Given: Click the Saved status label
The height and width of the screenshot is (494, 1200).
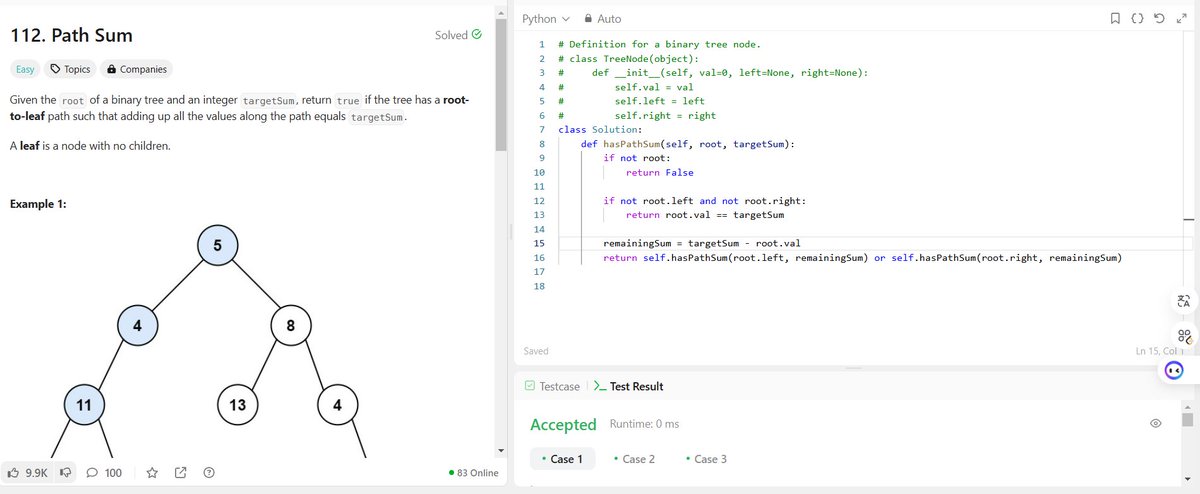Looking at the screenshot, I should point(536,351).
